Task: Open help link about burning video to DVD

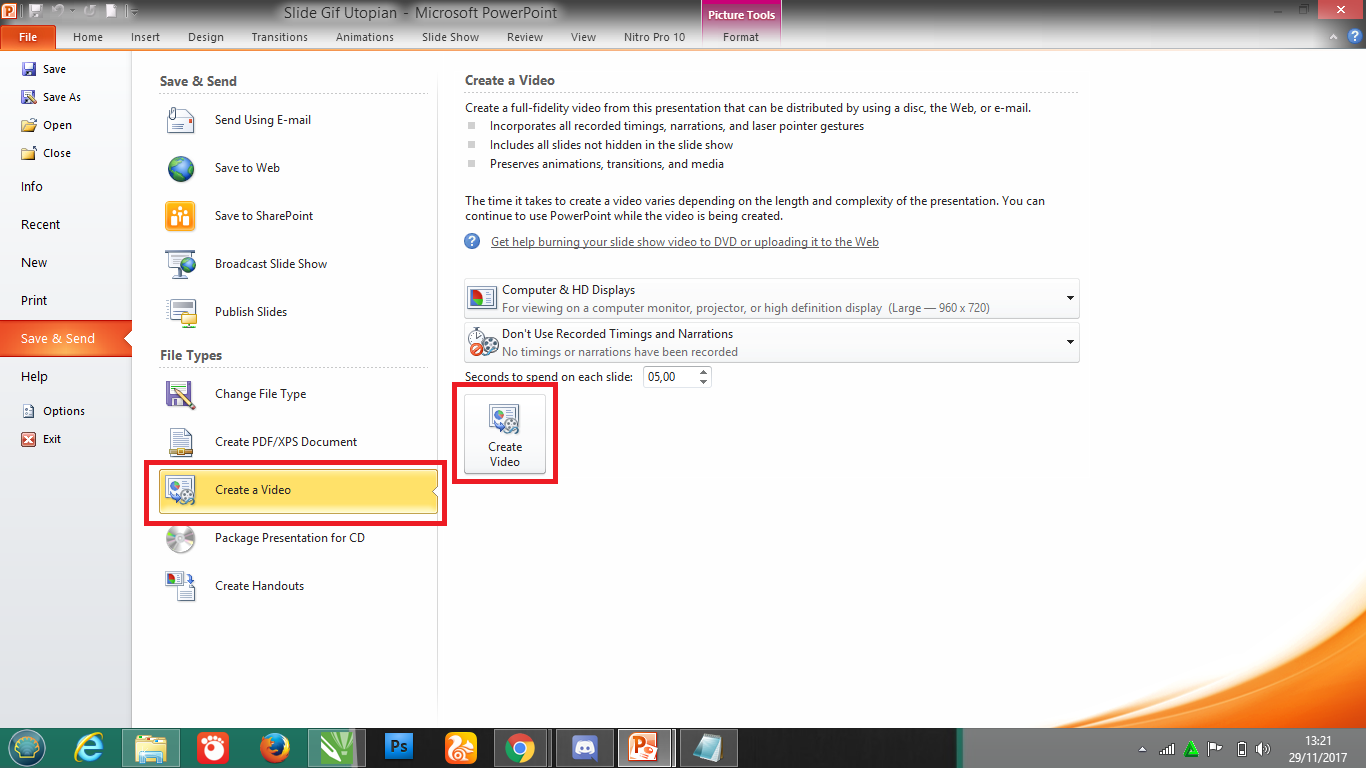Action: coord(685,242)
